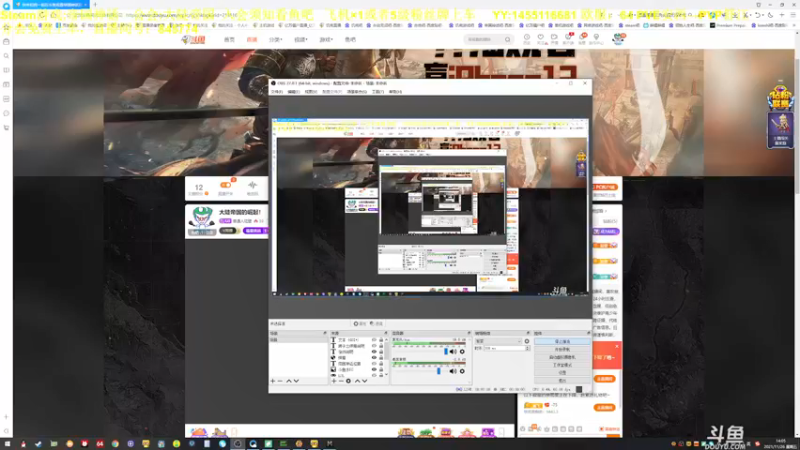Start the OBS virtual camera
Viewport: 800px width, 450px height.
(562, 357)
